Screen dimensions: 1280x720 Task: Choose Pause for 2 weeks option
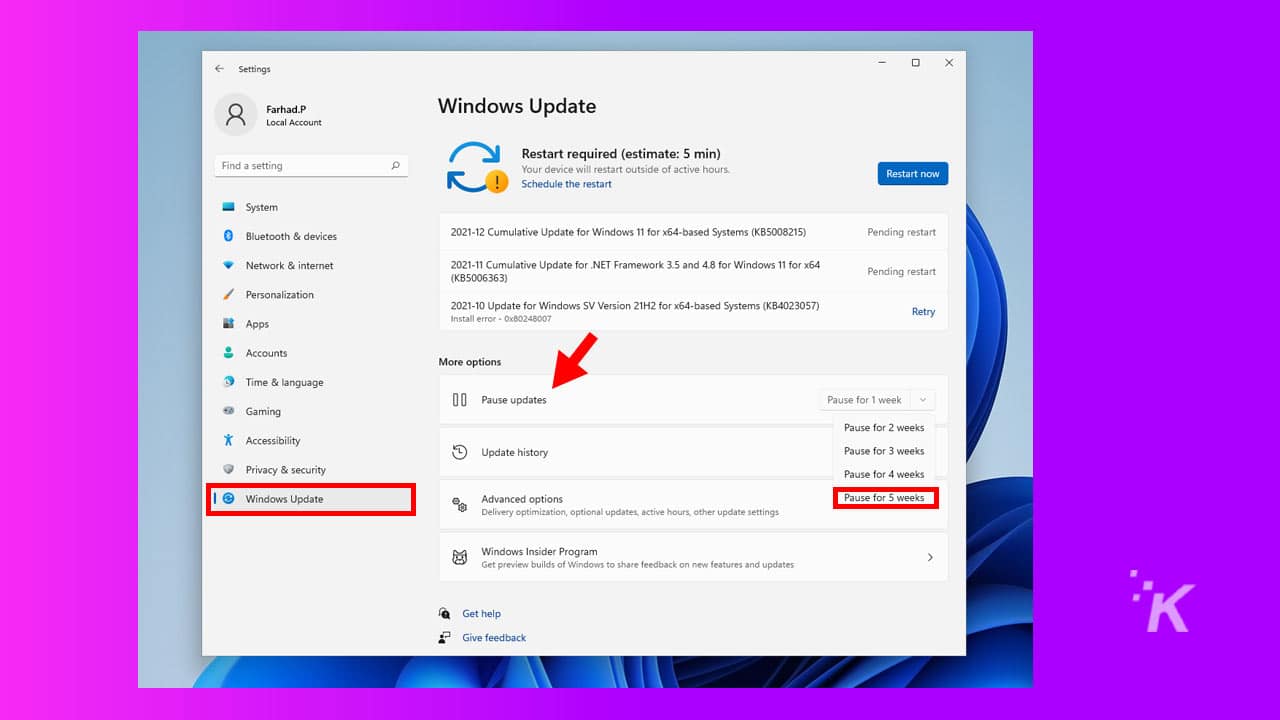point(884,427)
